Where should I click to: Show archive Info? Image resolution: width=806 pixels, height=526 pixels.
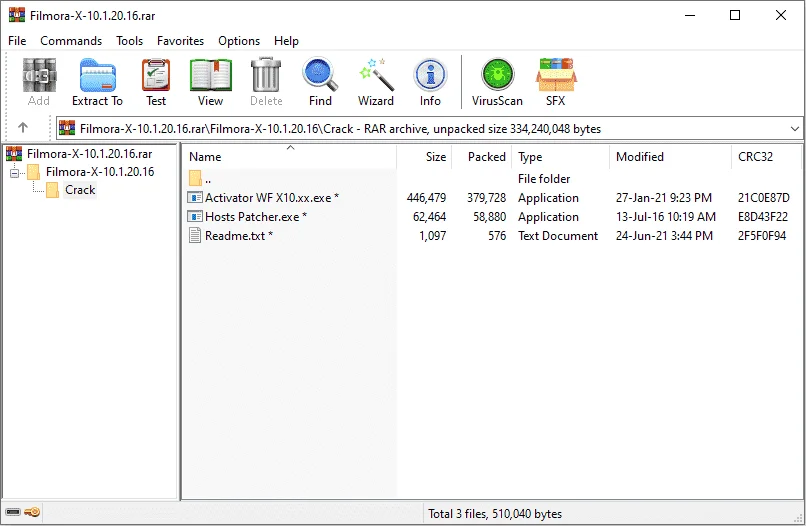coord(430,76)
